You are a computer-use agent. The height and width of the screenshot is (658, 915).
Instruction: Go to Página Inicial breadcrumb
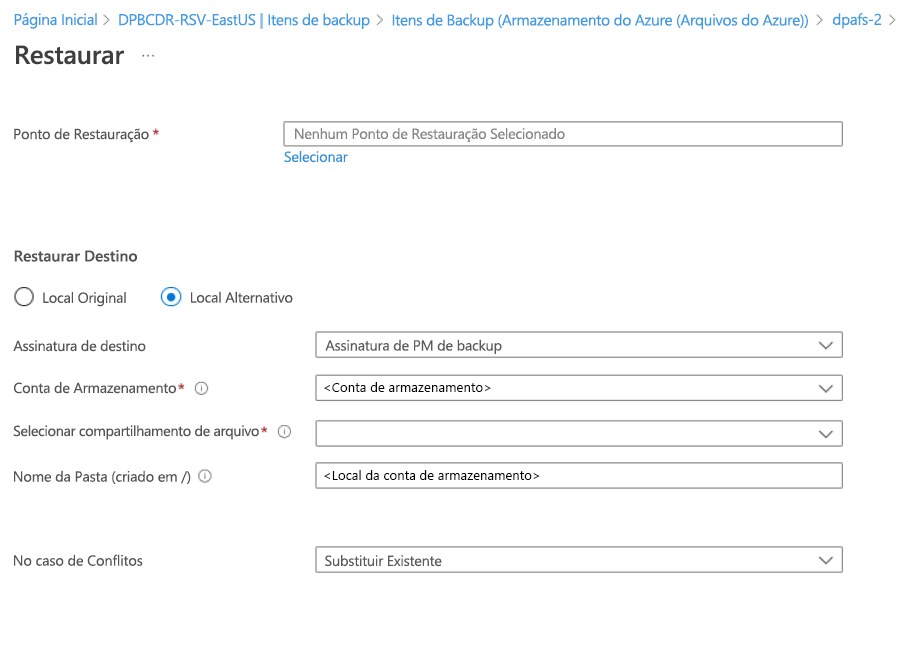point(55,20)
